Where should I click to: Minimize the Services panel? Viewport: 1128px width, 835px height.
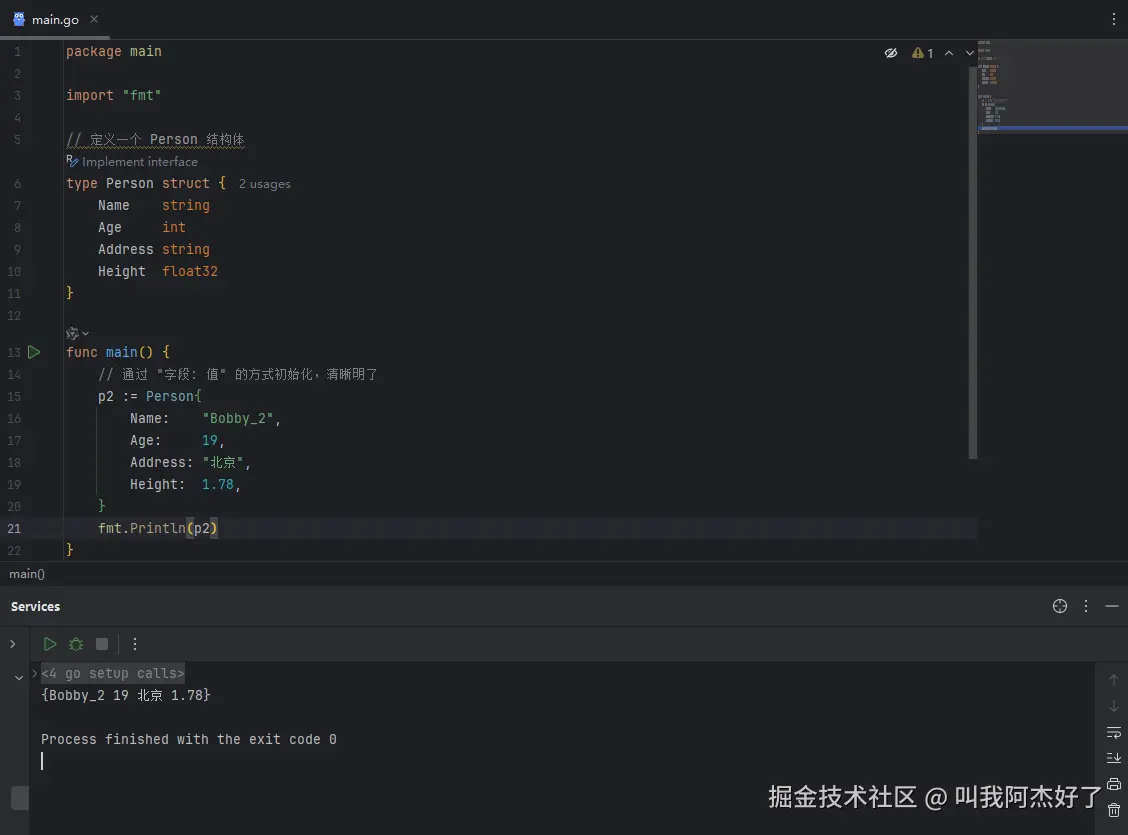[x=1111, y=606]
